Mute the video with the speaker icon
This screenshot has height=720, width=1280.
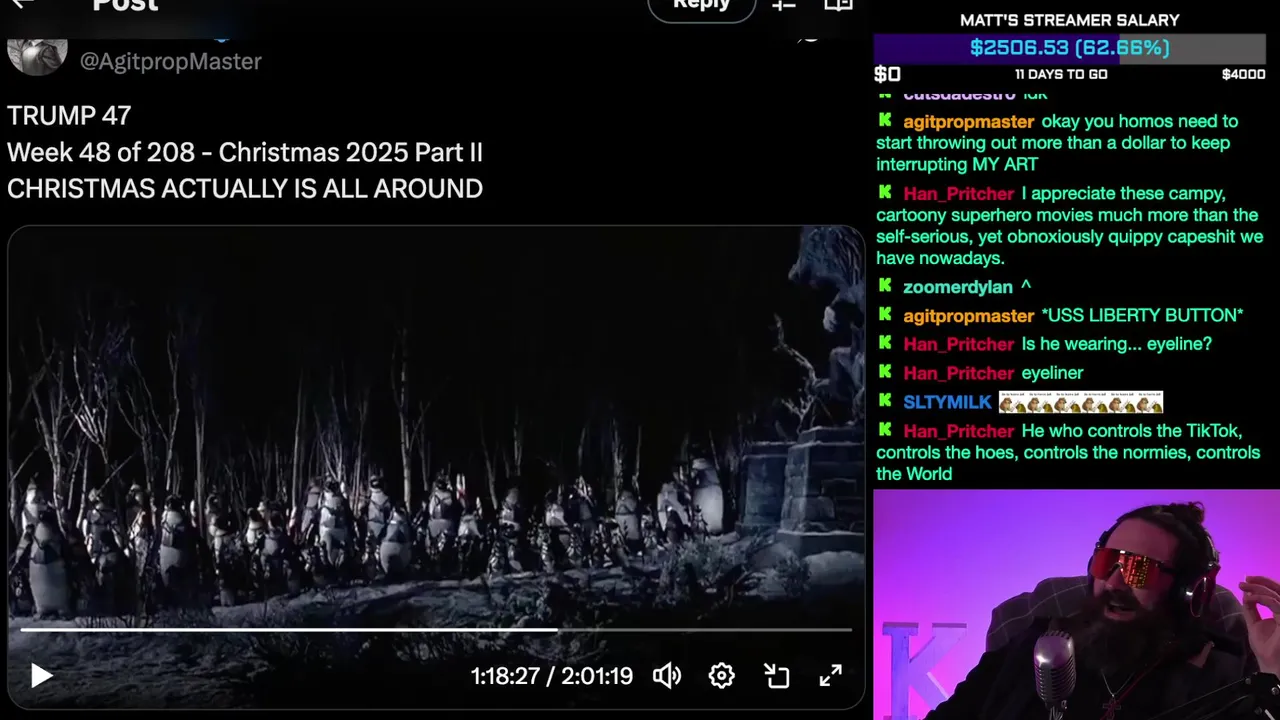pos(667,676)
